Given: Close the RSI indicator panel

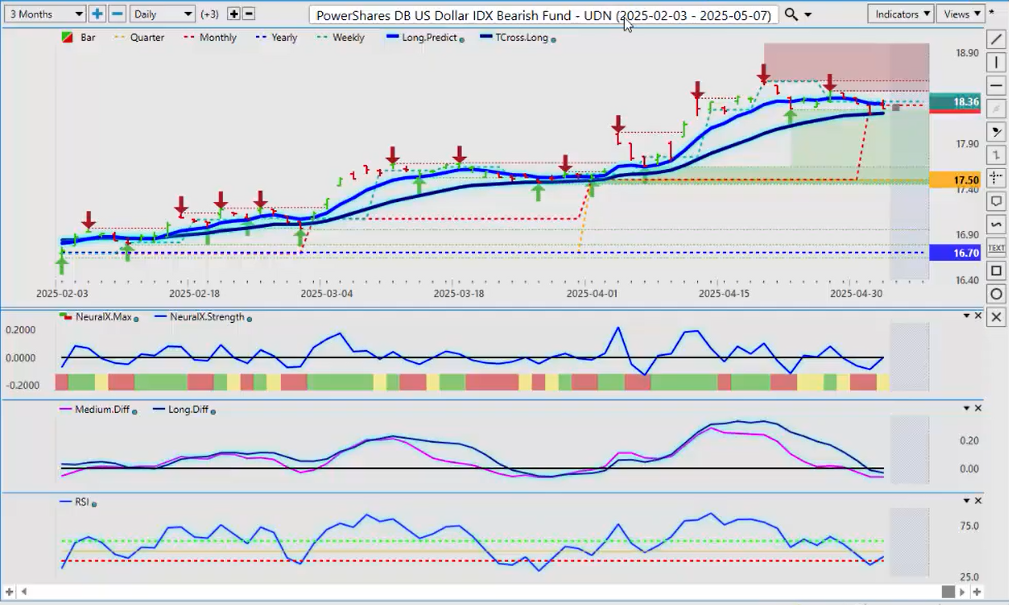Looking at the screenshot, I should pyautogui.click(x=978, y=501).
